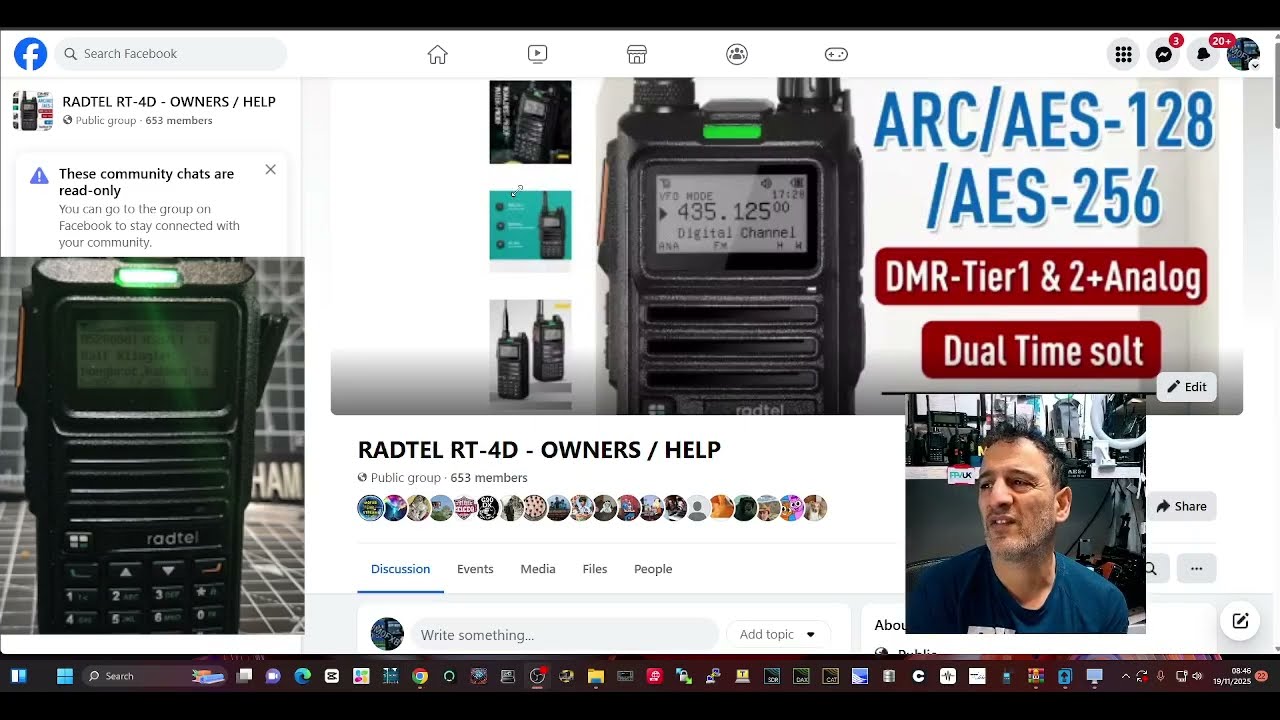The image size is (1280, 720).
Task: Open the Facebook Video (Watch) icon
Action: (537, 54)
